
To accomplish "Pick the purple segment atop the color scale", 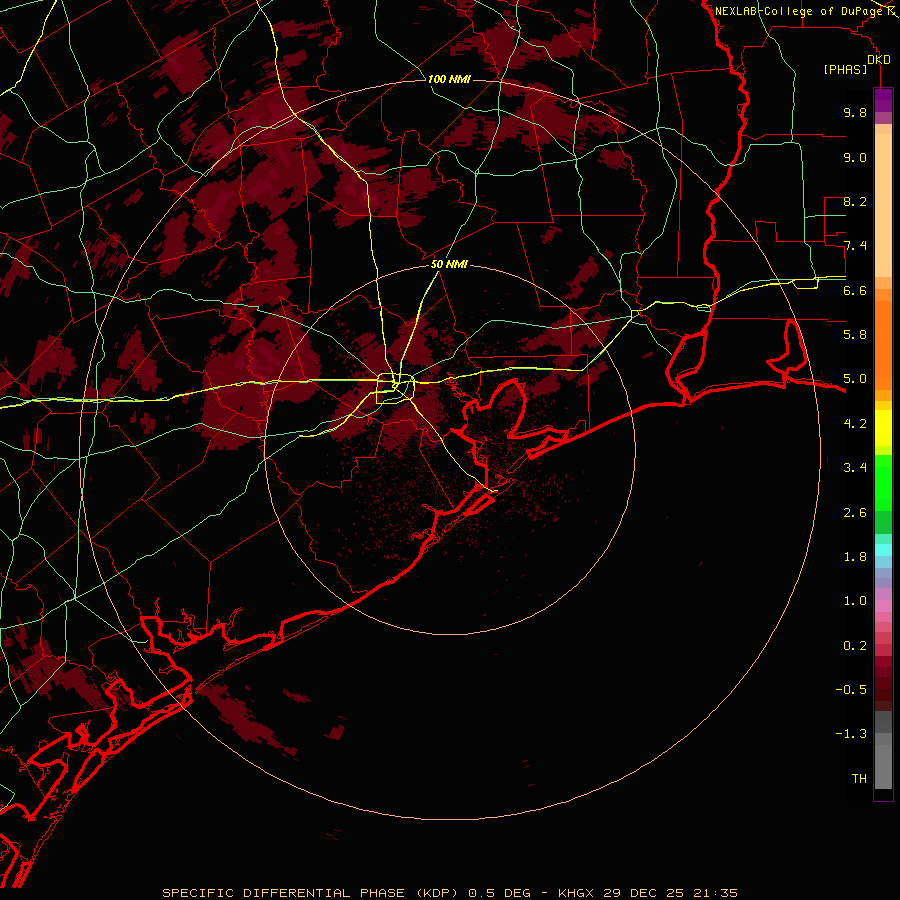I will click(883, 100).
